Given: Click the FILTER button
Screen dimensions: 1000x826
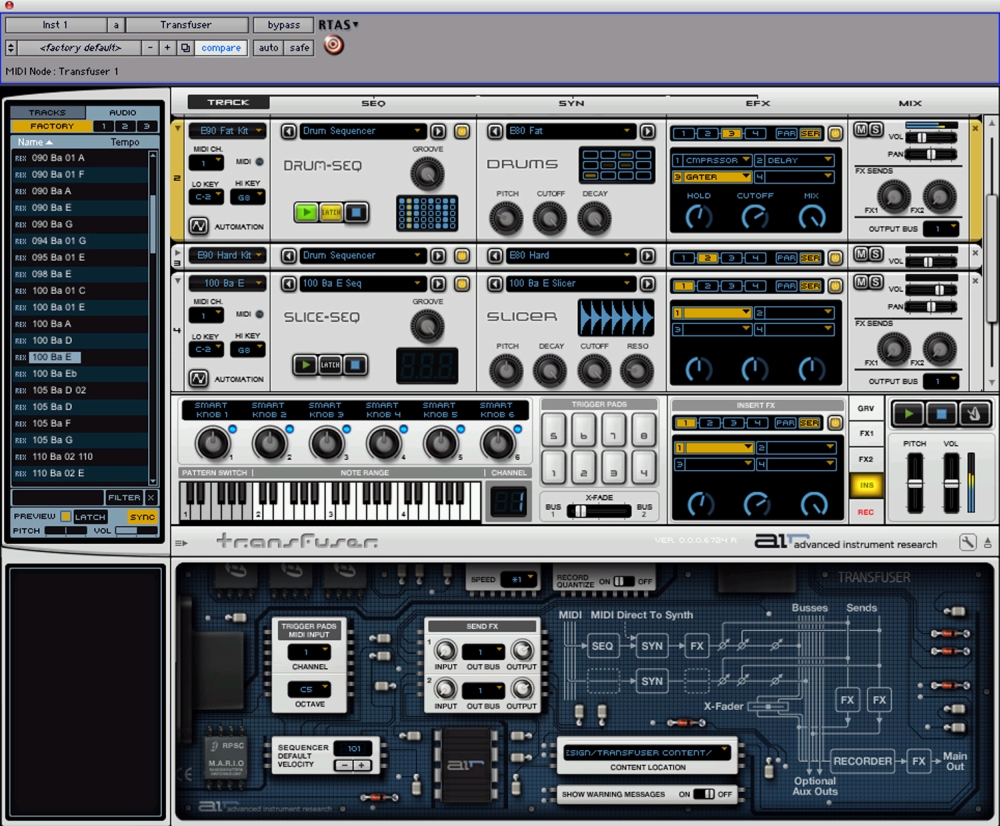Looking at the screenshot, I should (x=124, y=498).
